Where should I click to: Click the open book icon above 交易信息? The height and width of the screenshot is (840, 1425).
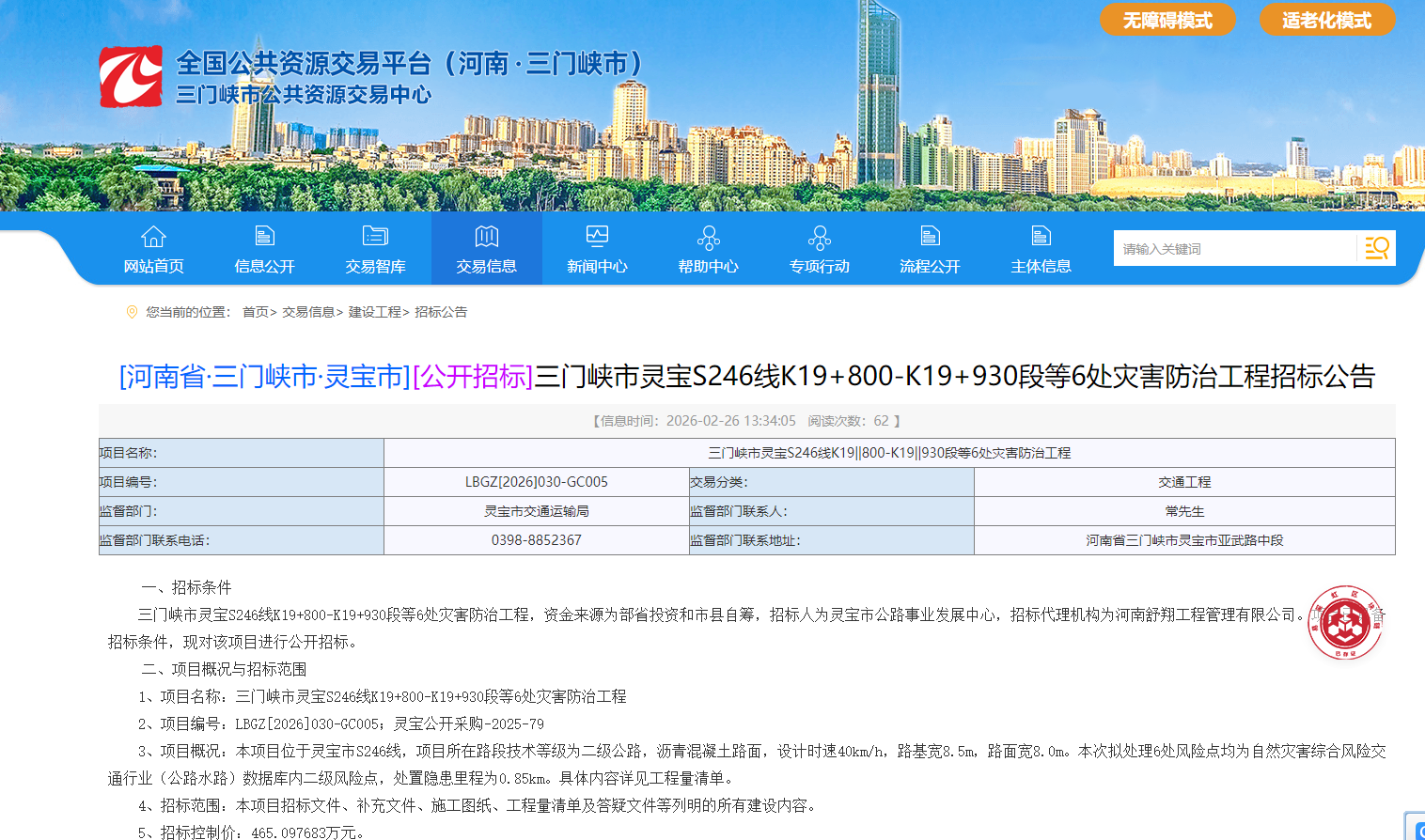[x=486, y=236]
